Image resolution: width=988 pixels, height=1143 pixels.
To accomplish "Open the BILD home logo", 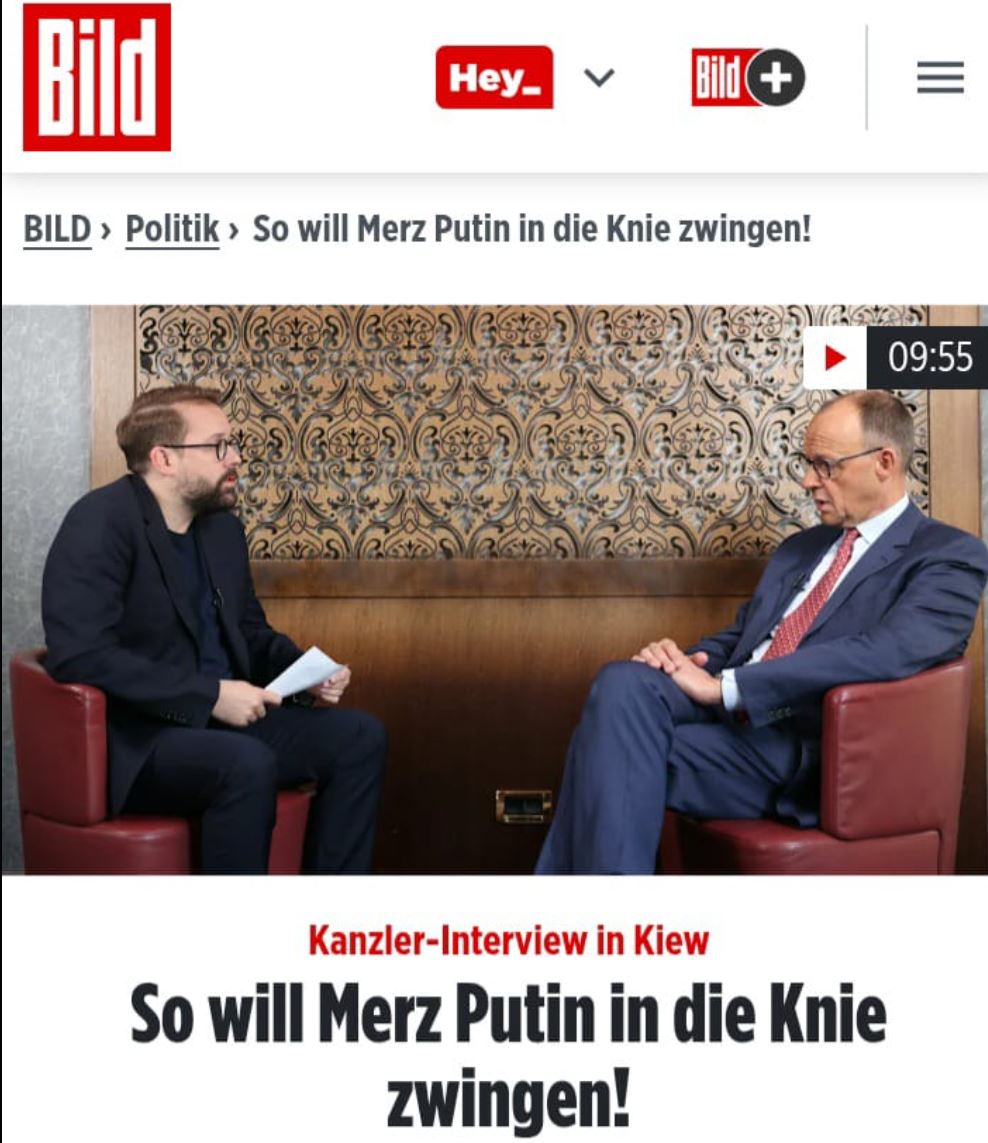I will coord(97,77).
